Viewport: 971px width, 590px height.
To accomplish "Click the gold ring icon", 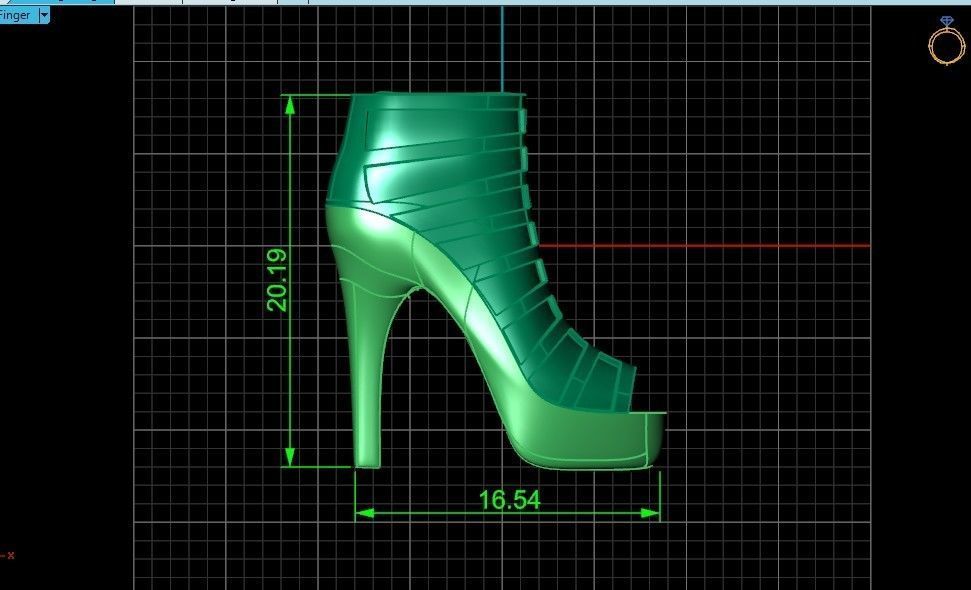I will click(x=946, y=41).
